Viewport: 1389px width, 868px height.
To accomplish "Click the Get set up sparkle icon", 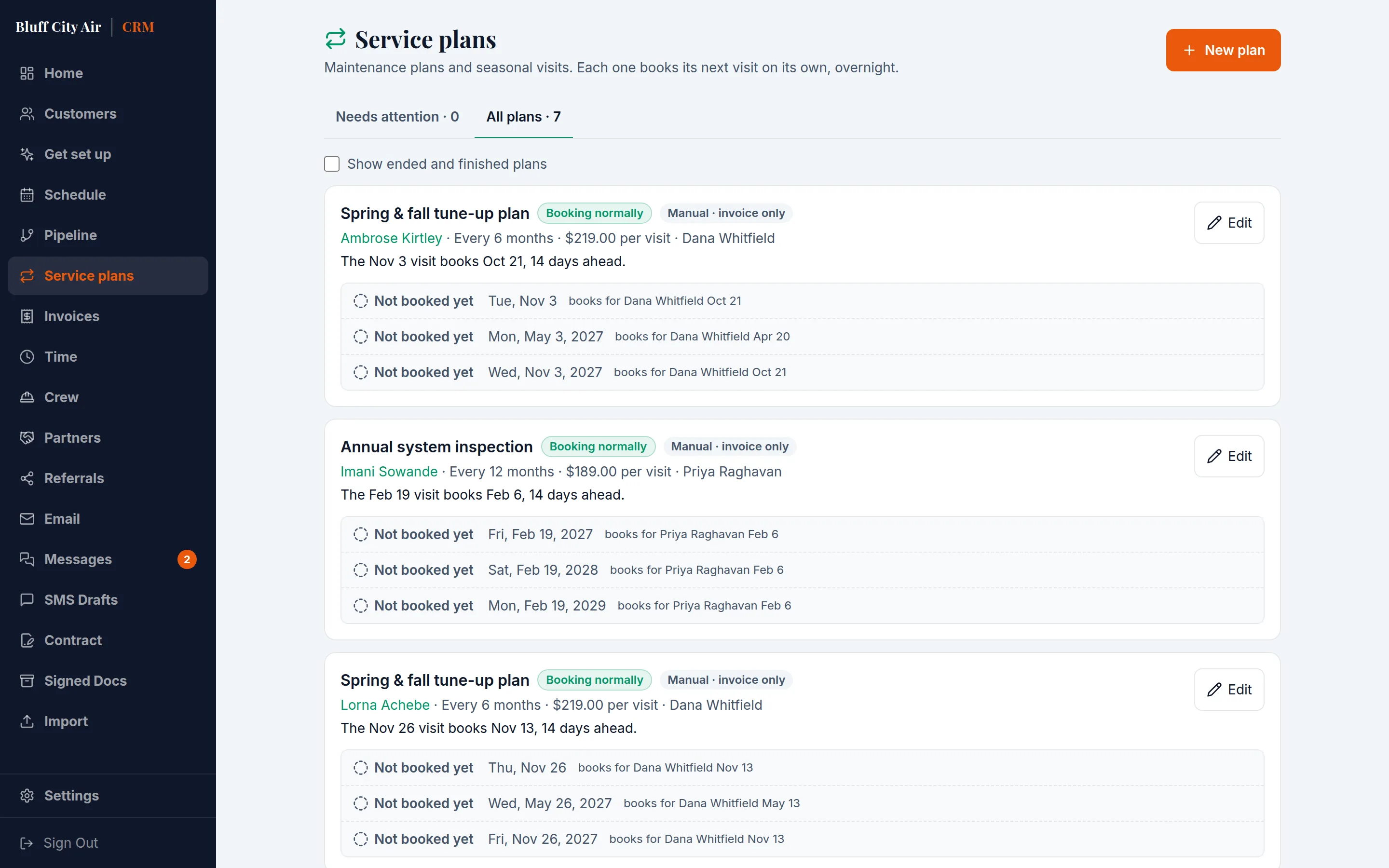I will click(27, 154).
